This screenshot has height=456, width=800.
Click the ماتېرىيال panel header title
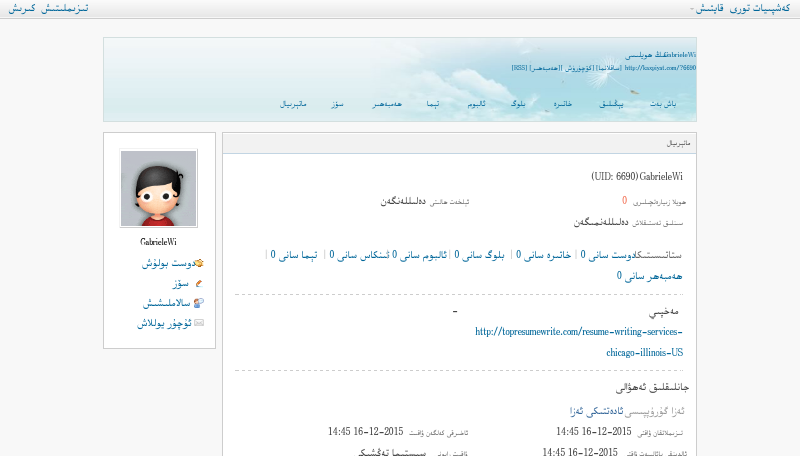point(679,143)
